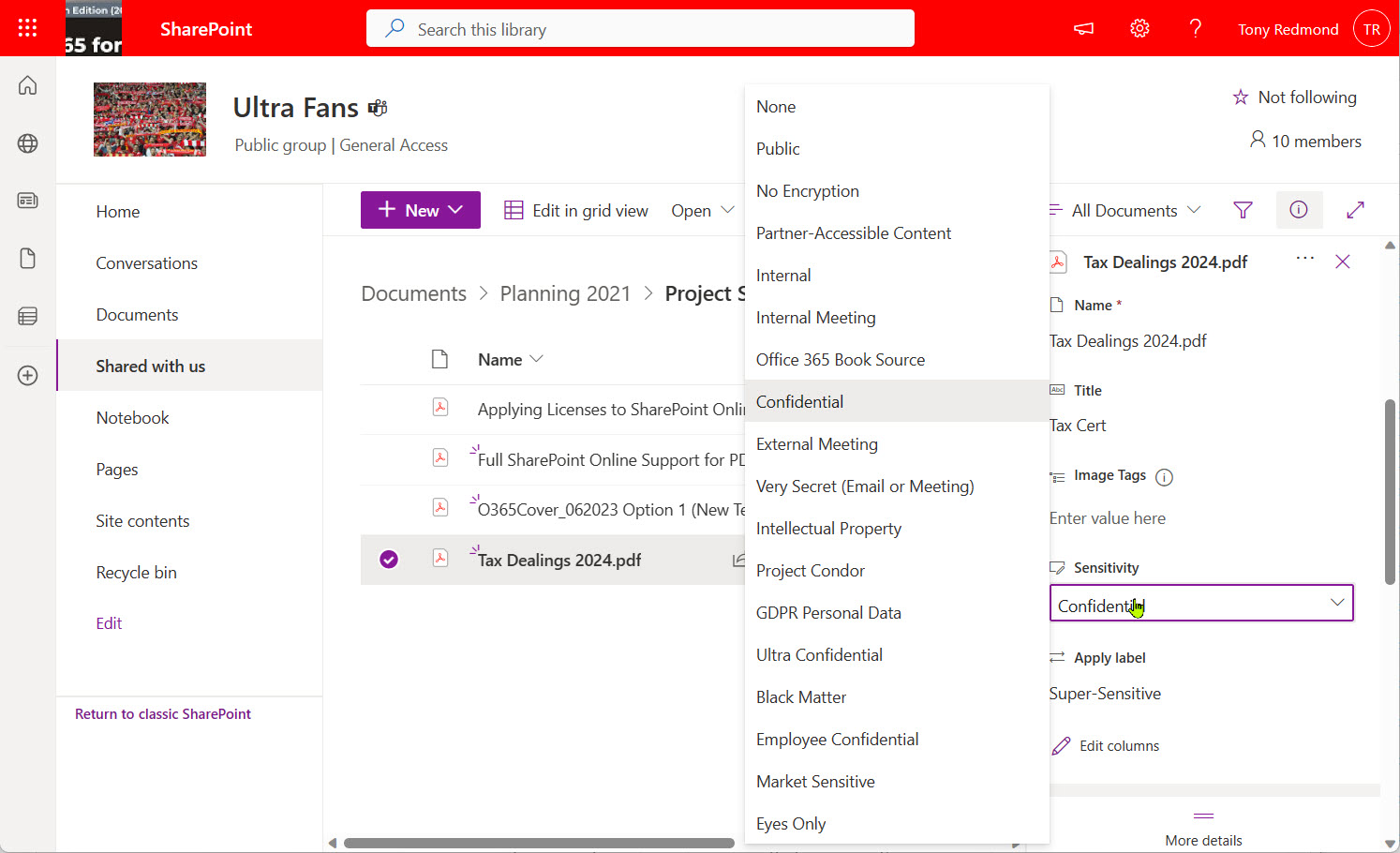The image size is (1400, 853).
Task: Open more actions ellipsis for Tax Dealings
Action: click(x=1304, y=259)
